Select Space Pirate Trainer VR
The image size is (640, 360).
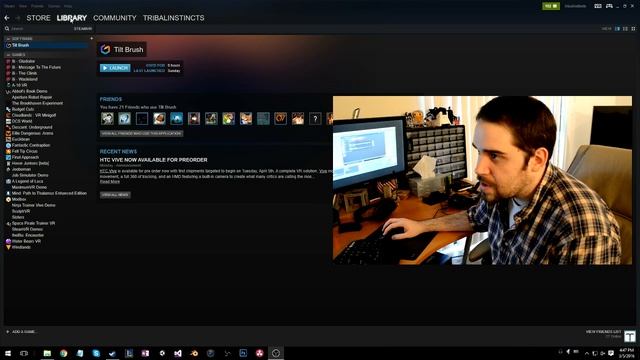[33, 223]
